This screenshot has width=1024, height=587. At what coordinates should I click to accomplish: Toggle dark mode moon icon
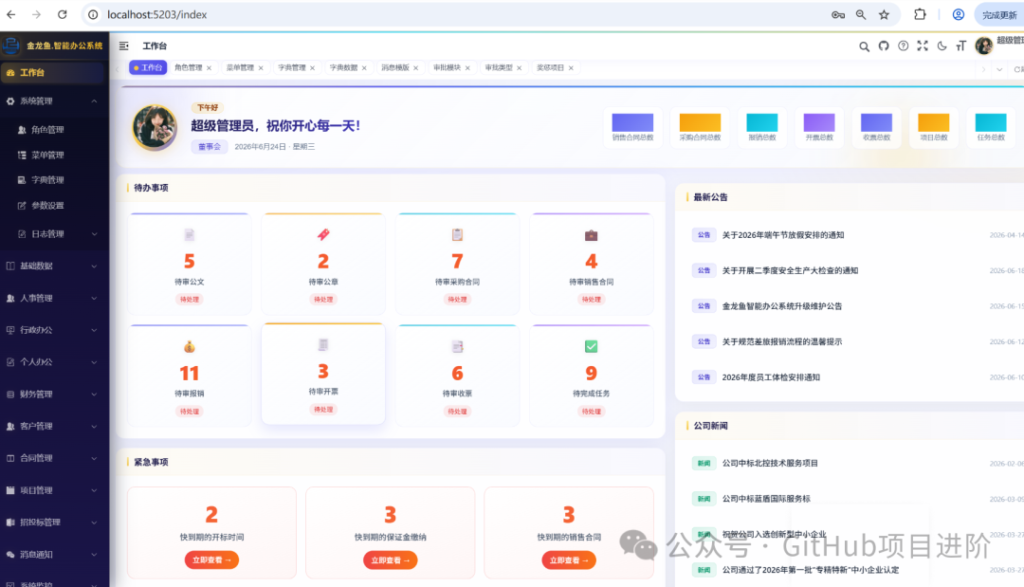[x=942, y=46]
